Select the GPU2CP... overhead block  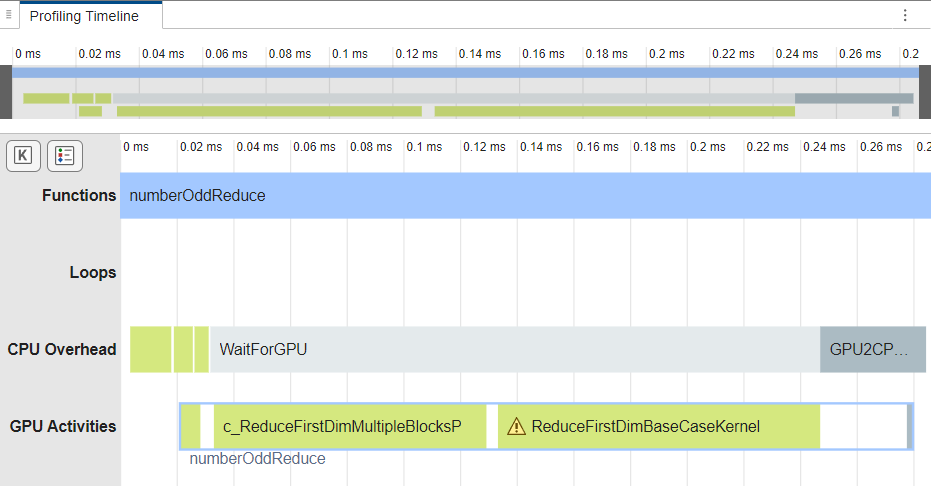[x=873, y=350]
